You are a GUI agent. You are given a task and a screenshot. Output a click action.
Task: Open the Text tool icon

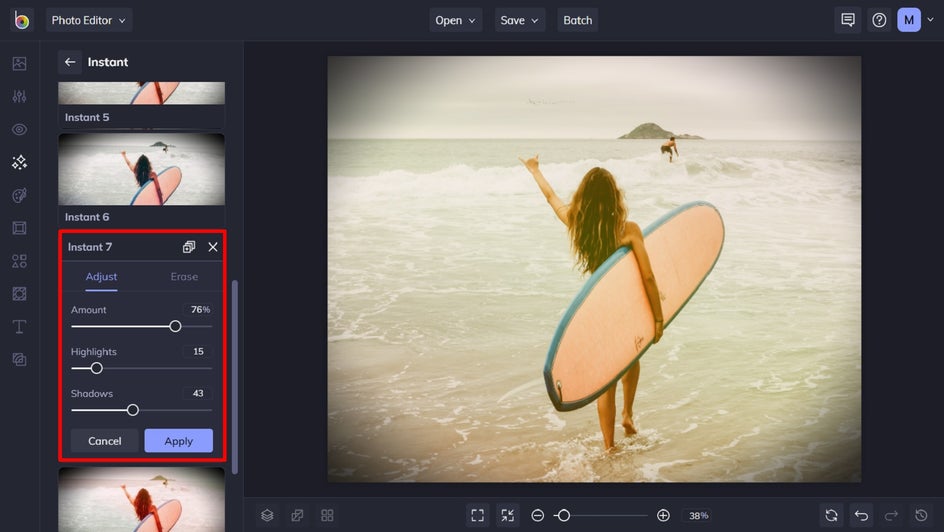pyautogui.click(x=19, y=327)
